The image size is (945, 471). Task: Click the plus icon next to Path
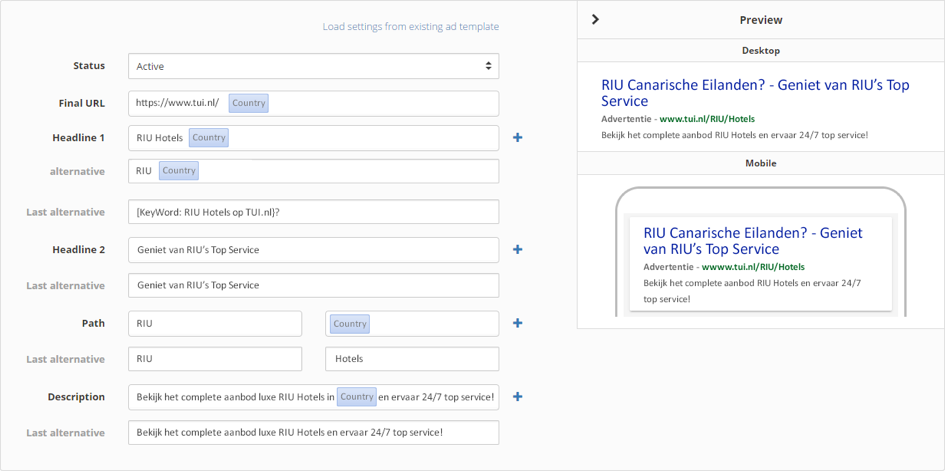(517, 323)
